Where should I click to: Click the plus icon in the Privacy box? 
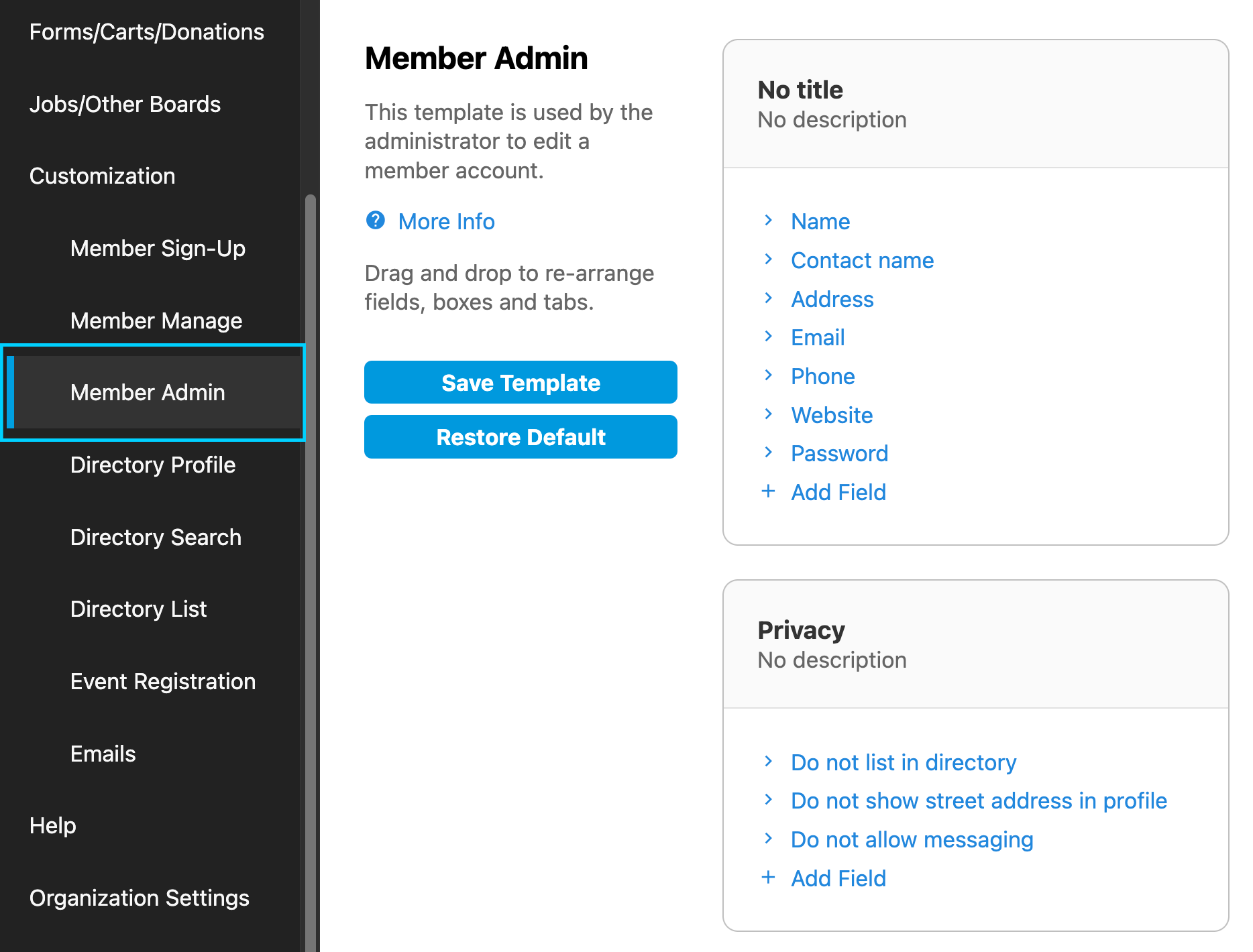point(768,878)
